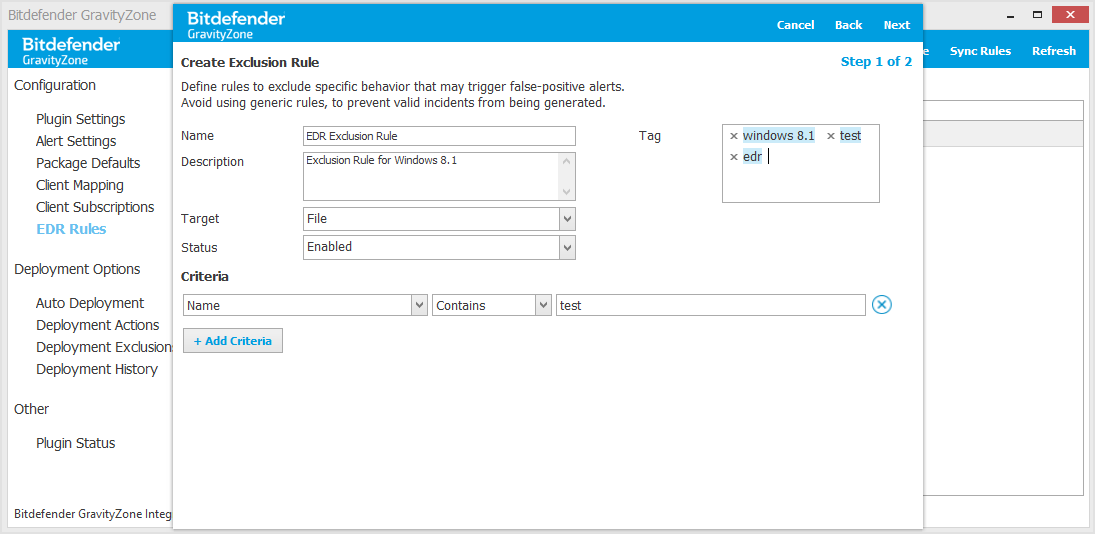Click the 'Create Exclusion Rule' heading
The image size is (1095, 534).
point(250,62)
